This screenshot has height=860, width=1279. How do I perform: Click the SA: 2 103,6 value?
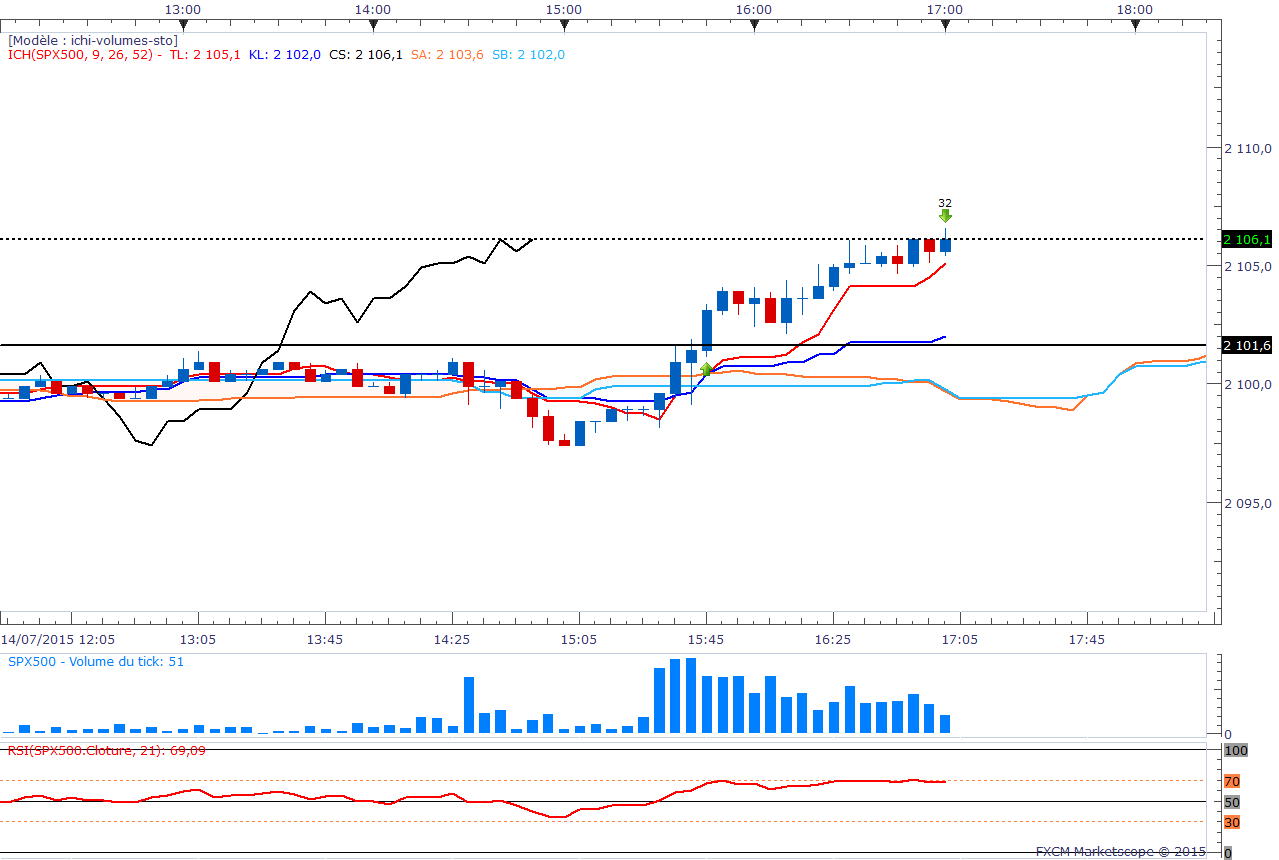[447, 55]
